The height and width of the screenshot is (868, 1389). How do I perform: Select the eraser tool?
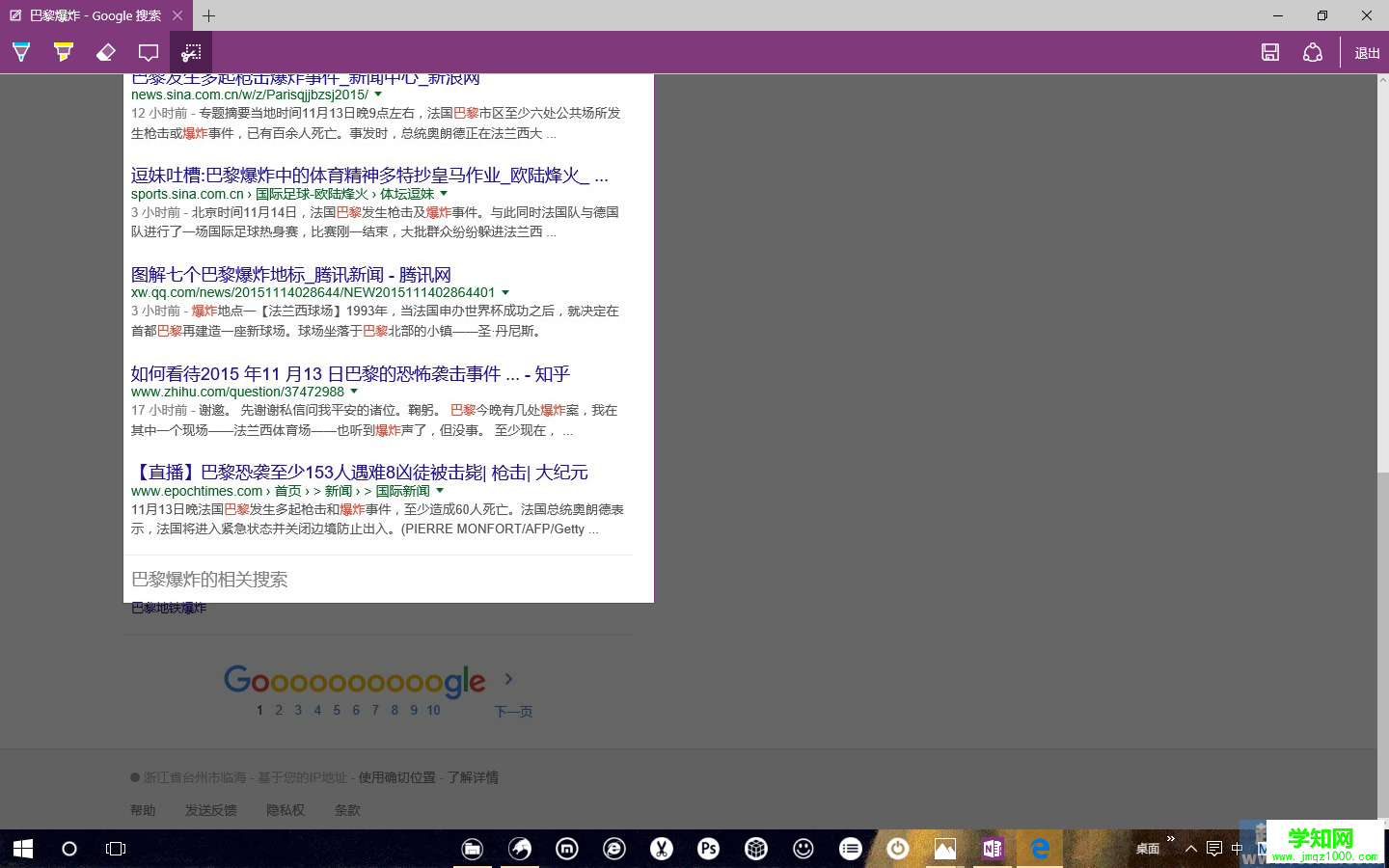coord(106,52)
